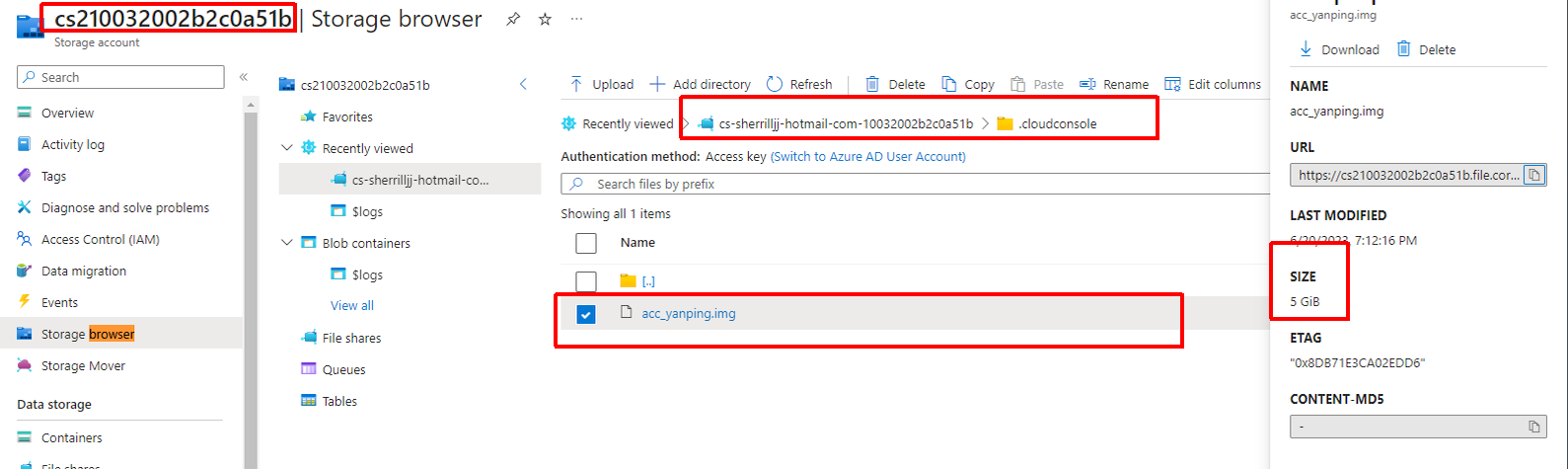The width and height of the screenshot is (1568, 469).
Task: Copy the file URL to clipboard
Action: 1534,175
